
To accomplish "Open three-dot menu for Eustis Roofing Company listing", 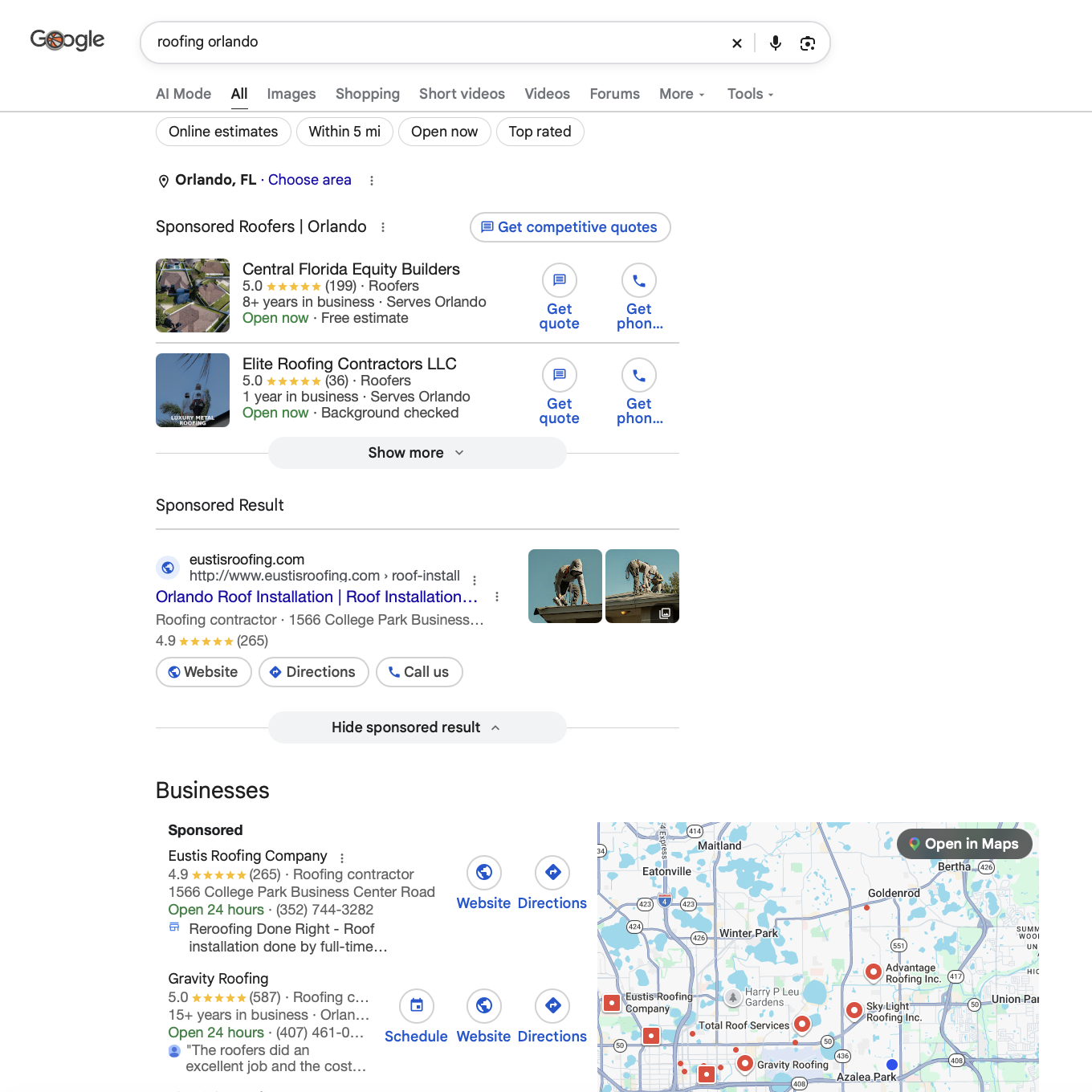I will [x=342, y=858].
